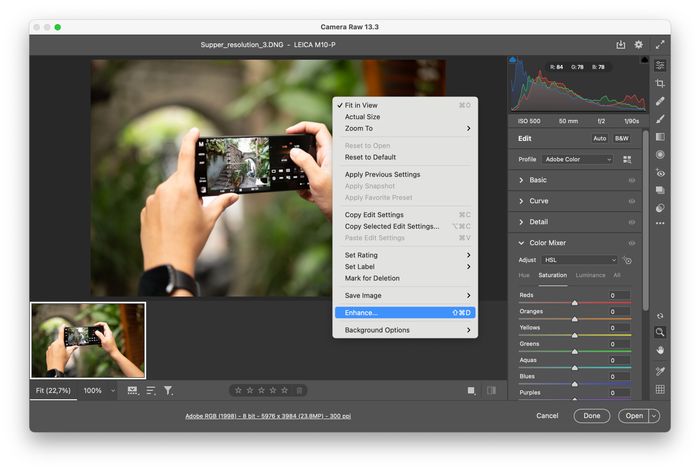Select the Zoom magnifier tool
The width and height of the screenshot is (700, 471).
(660, 332)
